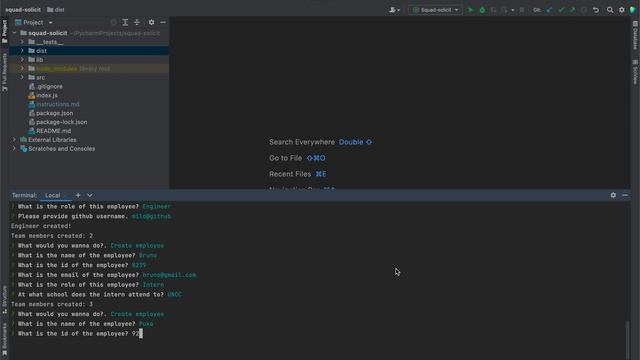Open the Project tool window side tab
This screenshot has width=640, height=360.
[4, 32]
